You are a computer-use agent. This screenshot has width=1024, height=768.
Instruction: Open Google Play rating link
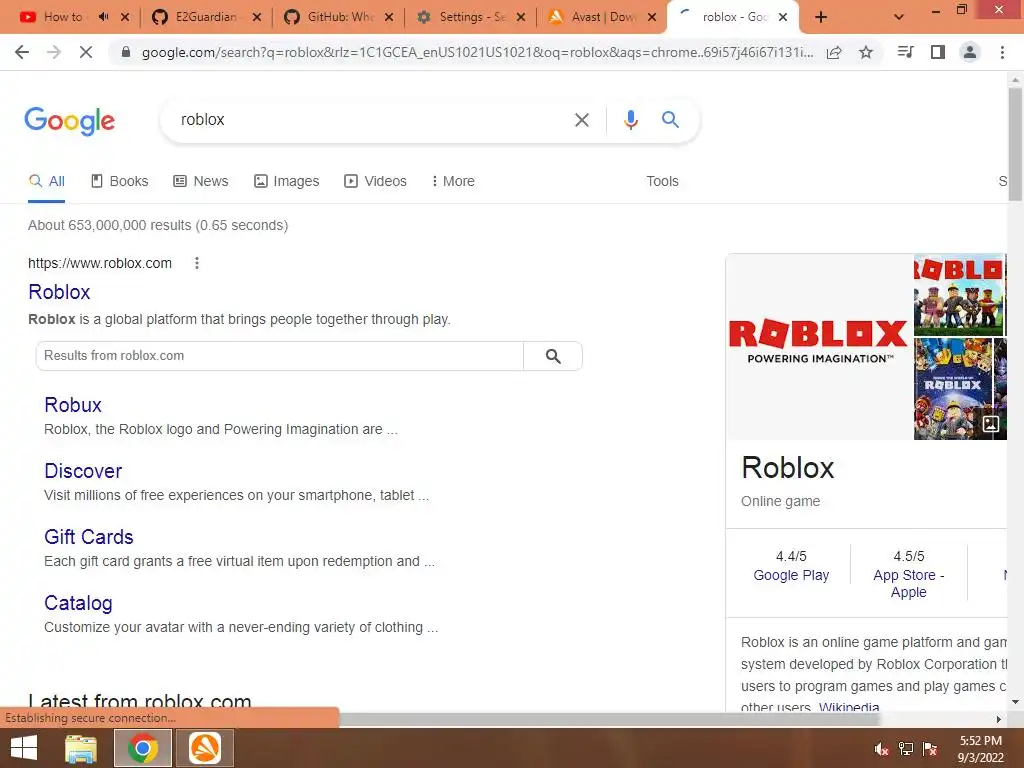pos(791,575)
